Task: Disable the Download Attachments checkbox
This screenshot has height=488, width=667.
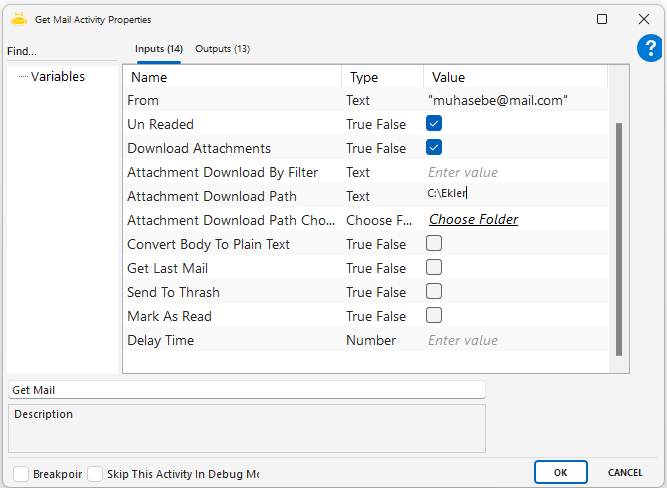Action: [434, 148]
